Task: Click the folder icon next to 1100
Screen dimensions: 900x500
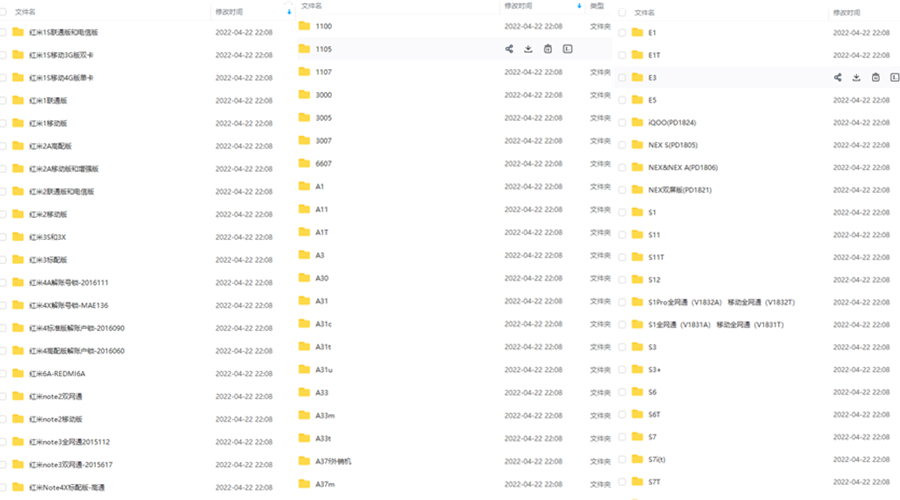Action: tap(304, 26)
